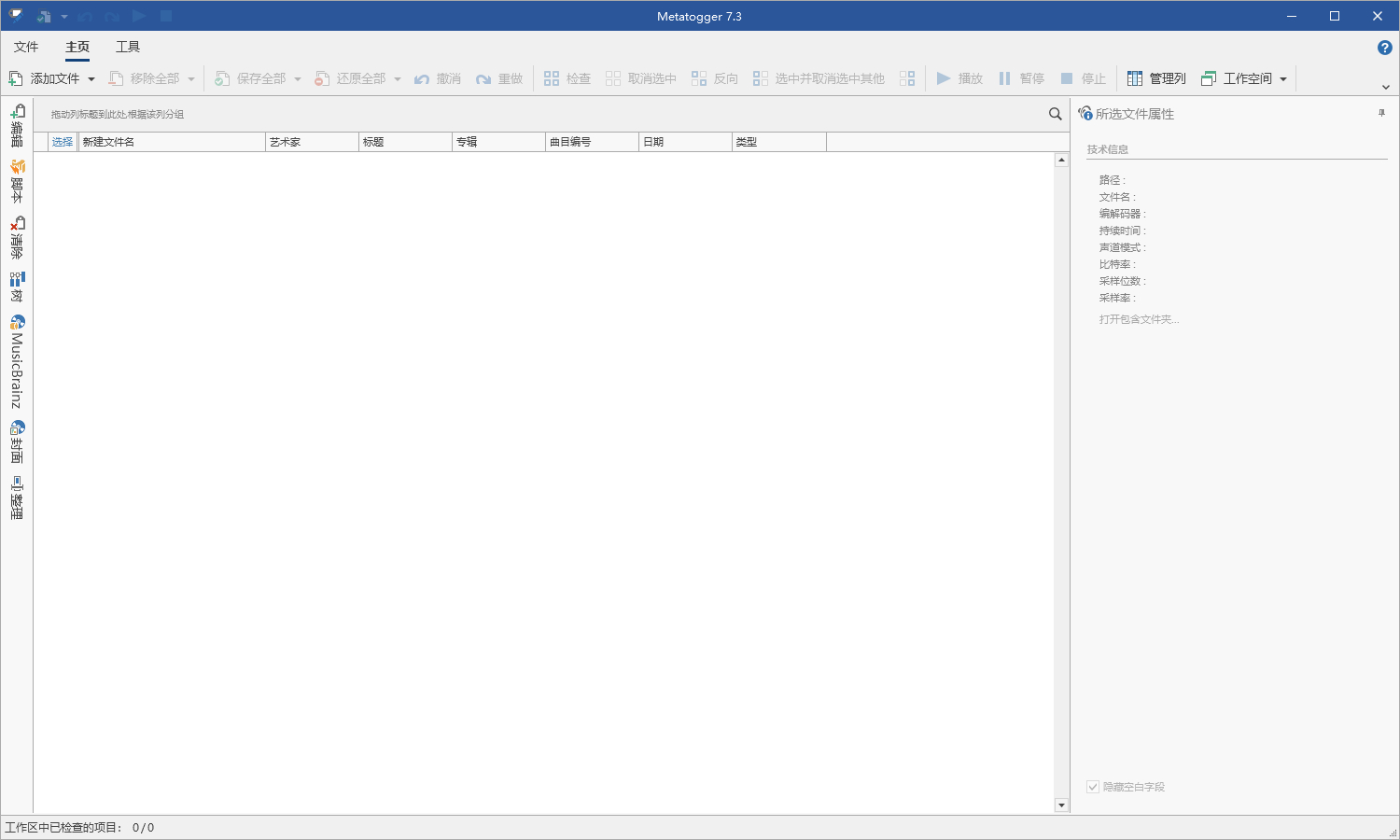
Task: Open the 封面 cover art side panel
Action: click(x=17, y=442)
